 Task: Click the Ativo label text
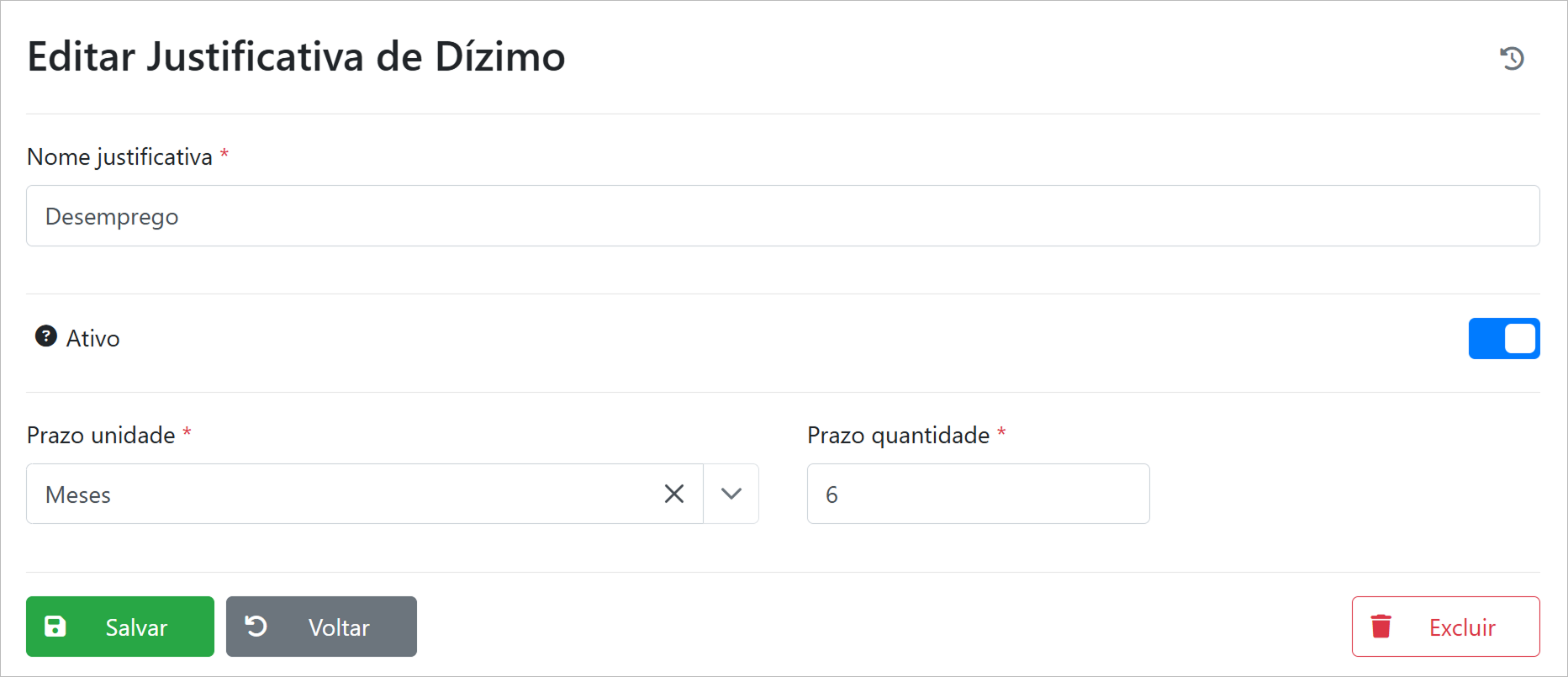tap(92, 338)
